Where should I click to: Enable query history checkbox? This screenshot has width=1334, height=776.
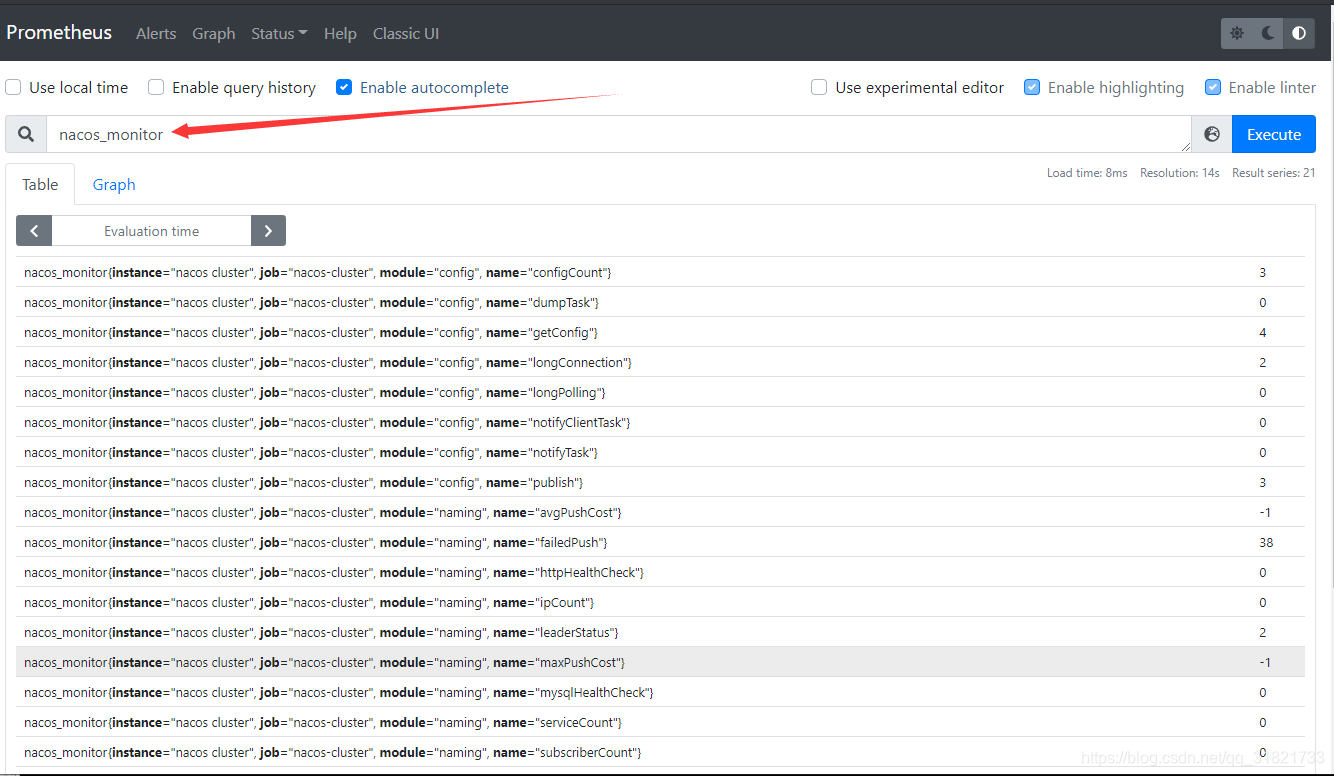coord(156,87)
